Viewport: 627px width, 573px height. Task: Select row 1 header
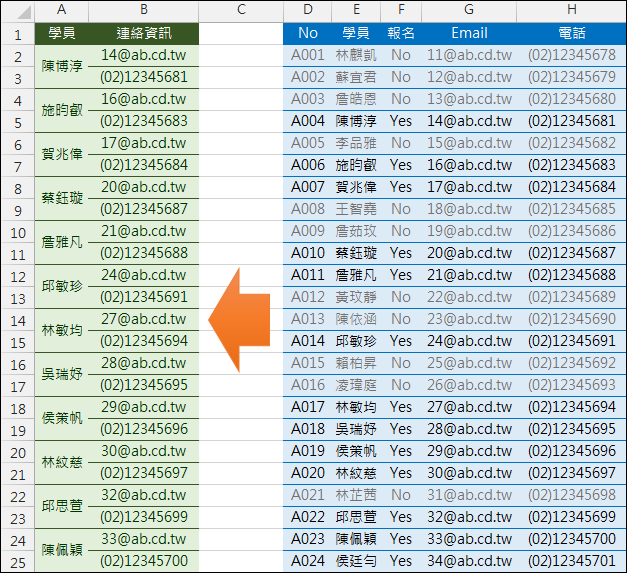pyautogui.click(x=18, y=34)
